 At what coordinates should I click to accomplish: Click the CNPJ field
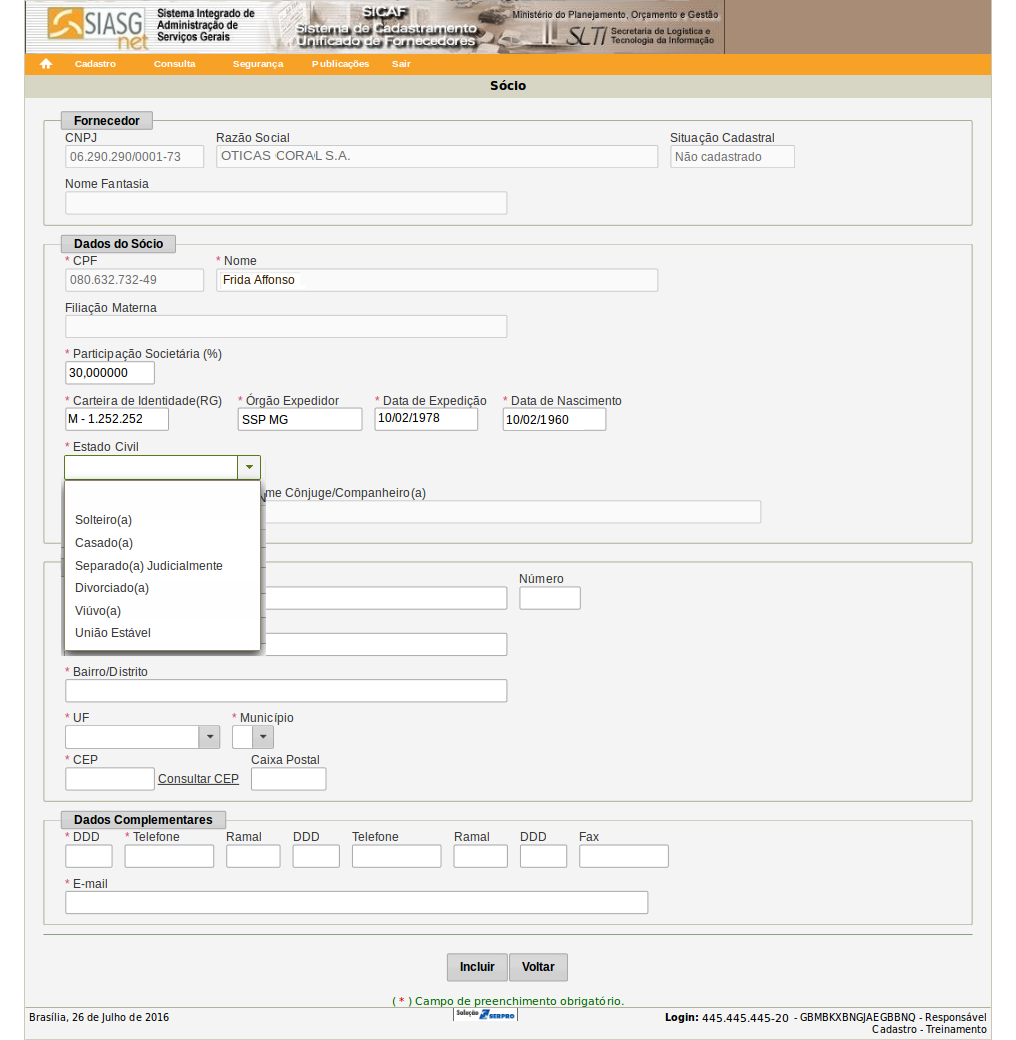click(134, 157)
